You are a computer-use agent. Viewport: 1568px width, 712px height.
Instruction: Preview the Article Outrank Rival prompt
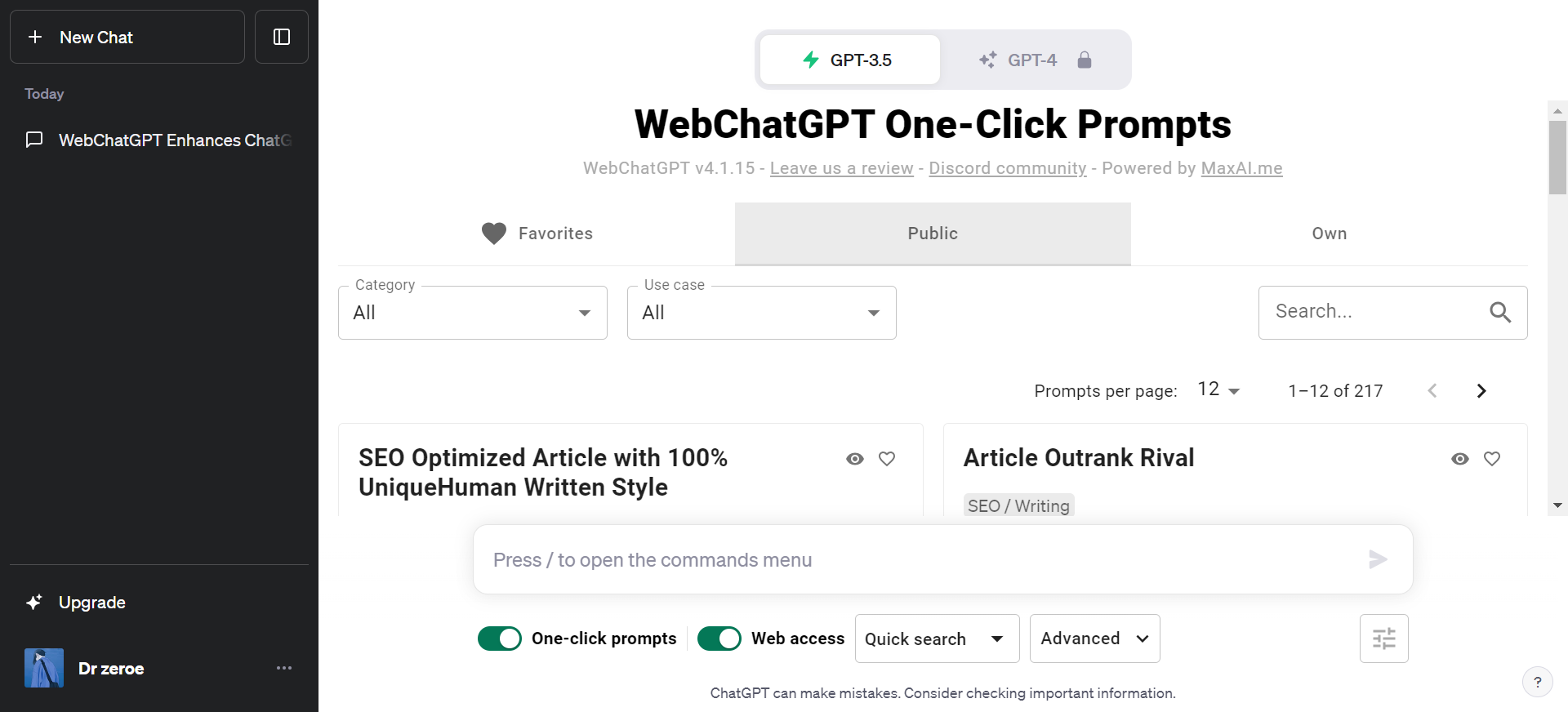click(1460, 459)
